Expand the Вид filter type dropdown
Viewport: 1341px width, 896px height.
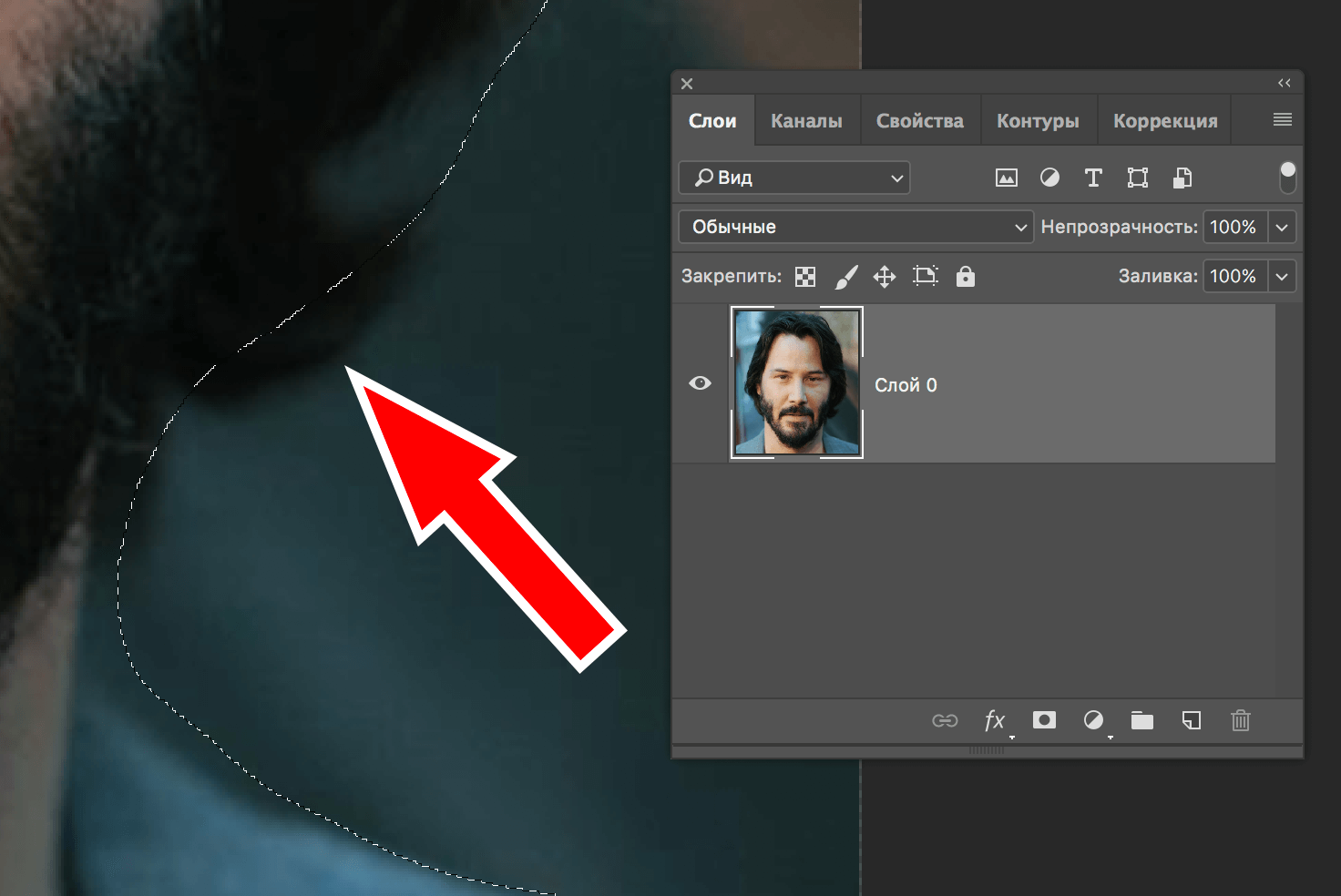[x=793, y=178]
